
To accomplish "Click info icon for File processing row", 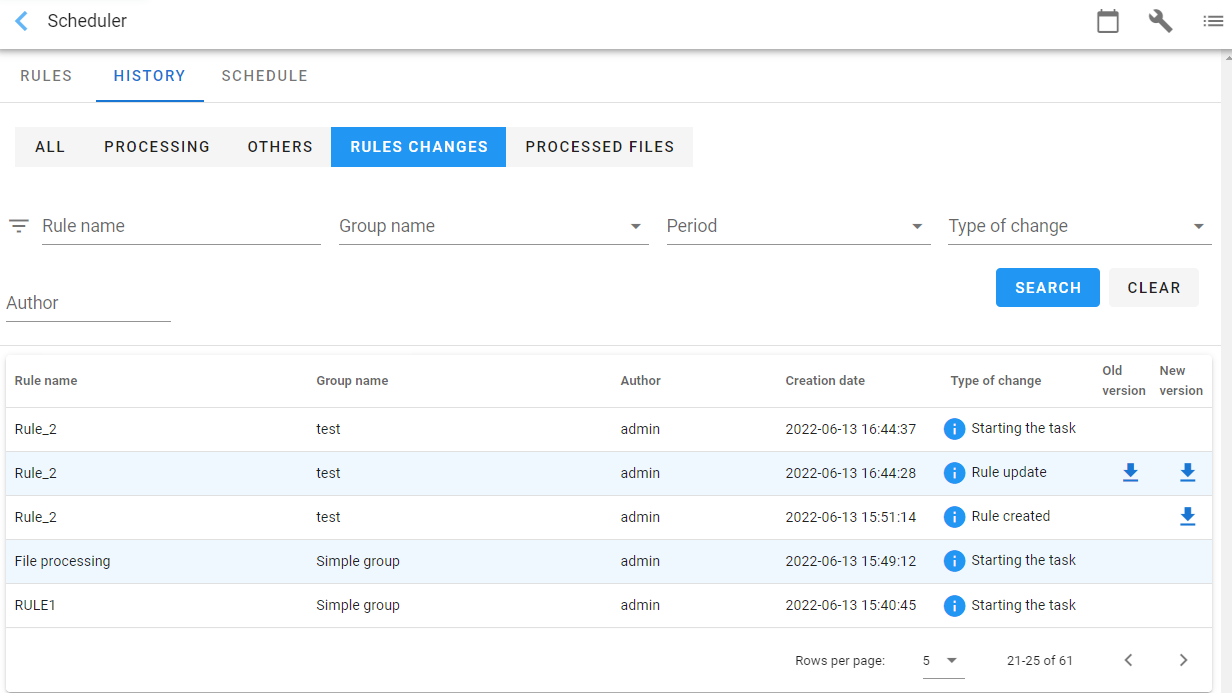I will tap(955, 561).
